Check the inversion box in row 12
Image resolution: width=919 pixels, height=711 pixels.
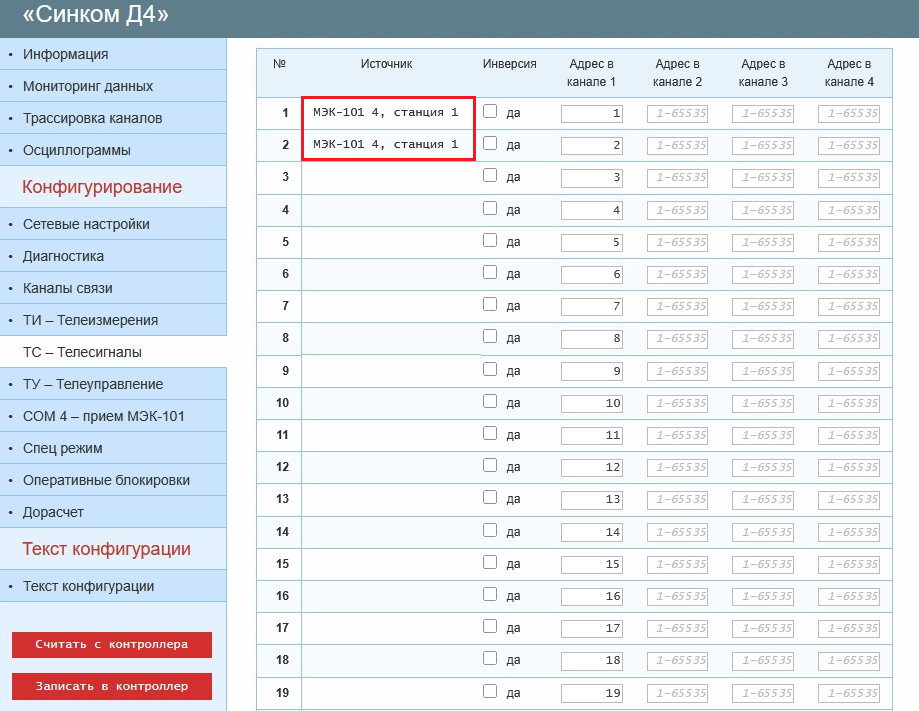490,465
